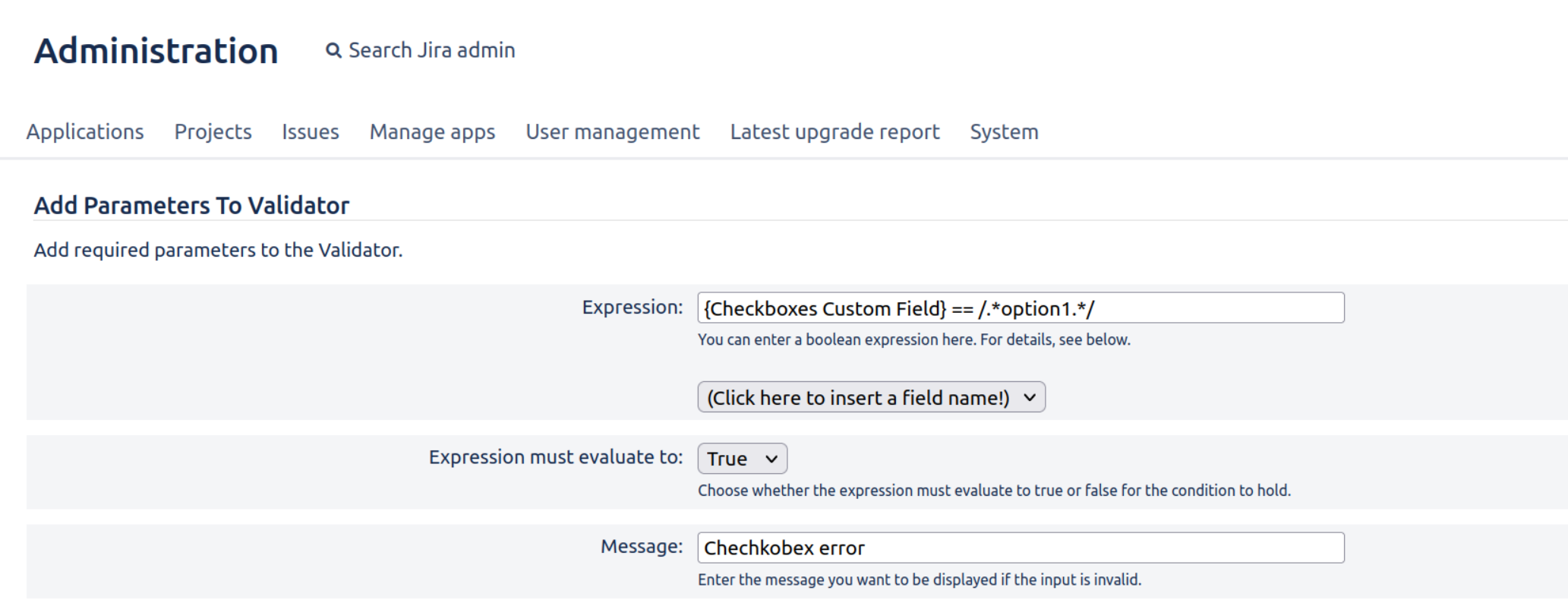
Task: Switch to the Projects tab
Action: point(213,132)
